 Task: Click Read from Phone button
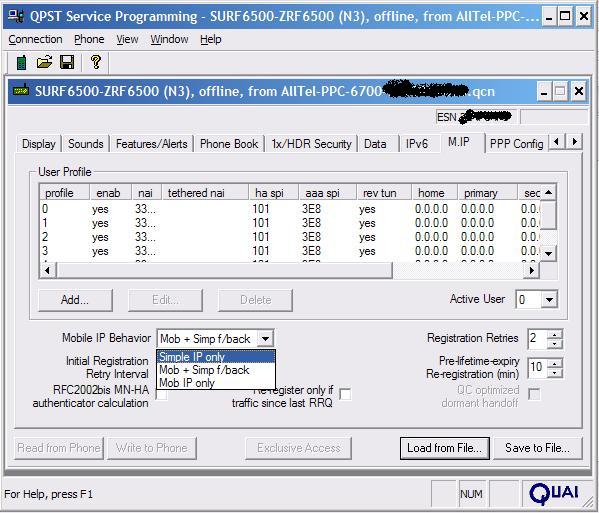tap(59, 448)
